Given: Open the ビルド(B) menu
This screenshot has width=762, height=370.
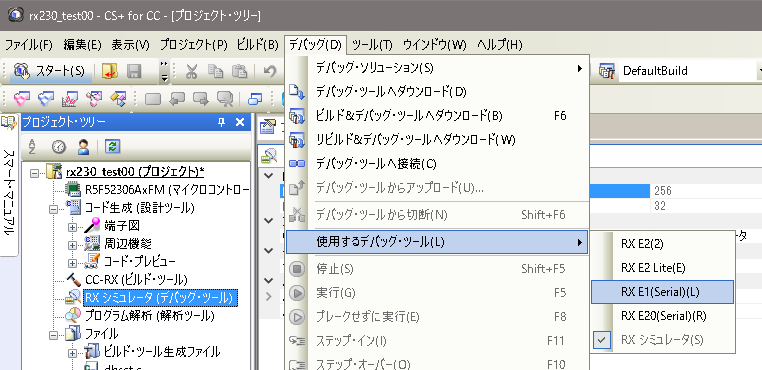Looking at the screenshot, I should pos(257,45).
